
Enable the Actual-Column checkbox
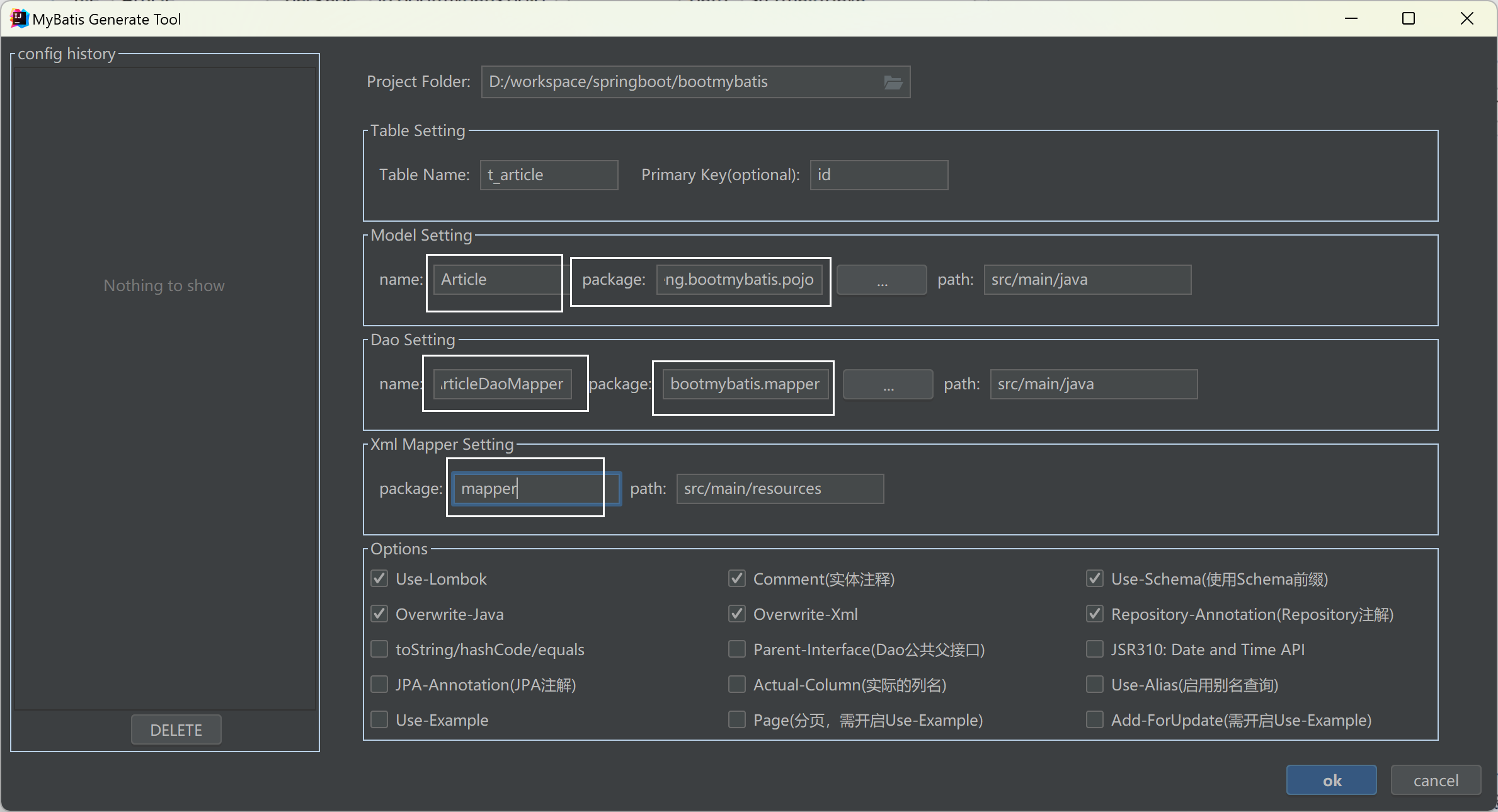(x=737, y=684)
